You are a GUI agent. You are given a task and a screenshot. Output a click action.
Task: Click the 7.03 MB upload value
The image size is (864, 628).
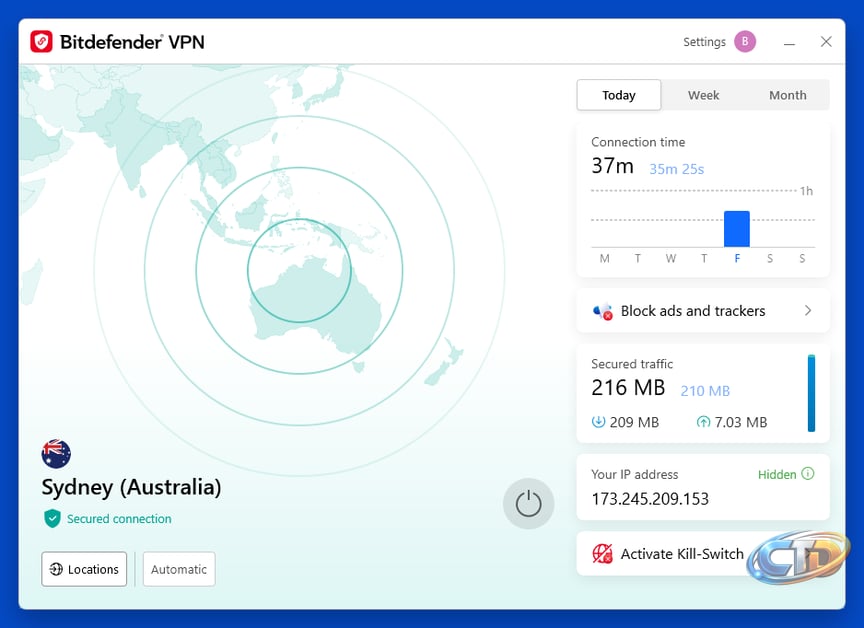pyautogui.click(x=741, y=423)
